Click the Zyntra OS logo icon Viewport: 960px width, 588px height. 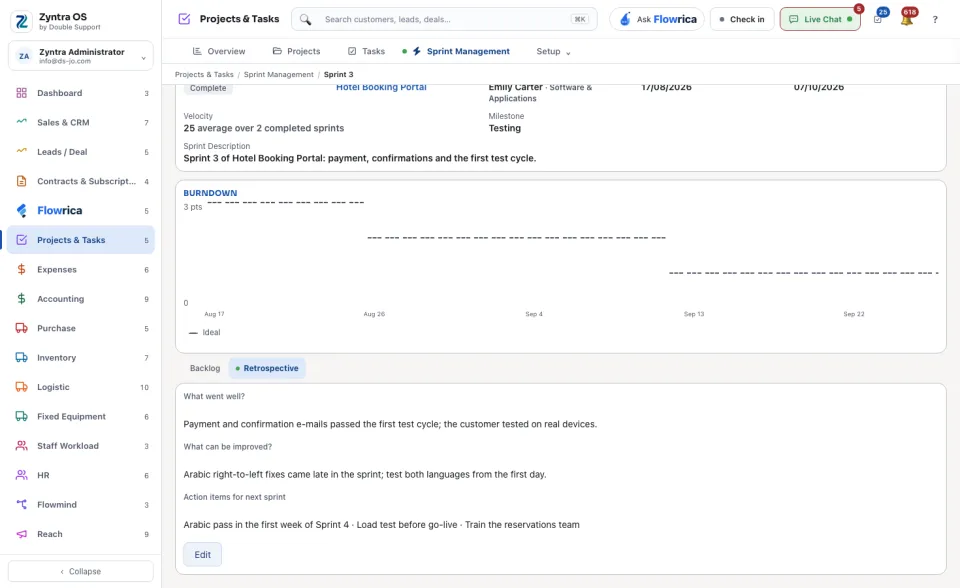pos(21,21)
